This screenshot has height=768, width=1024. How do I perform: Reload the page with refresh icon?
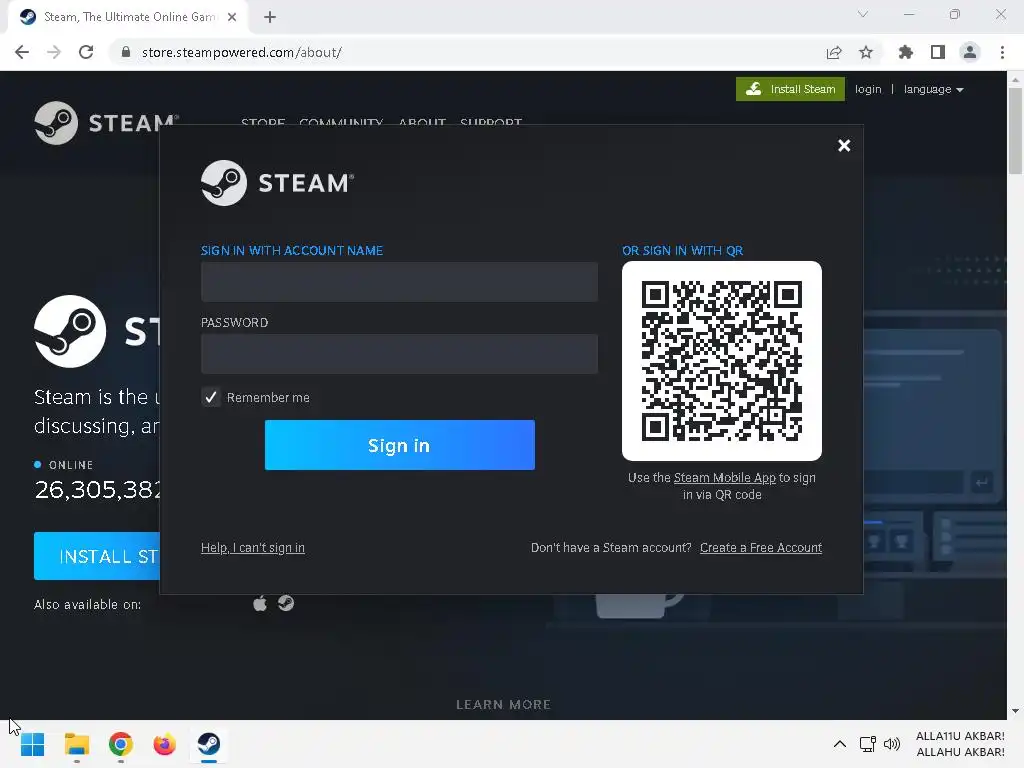pyautogui.click(x=86, y=52)
